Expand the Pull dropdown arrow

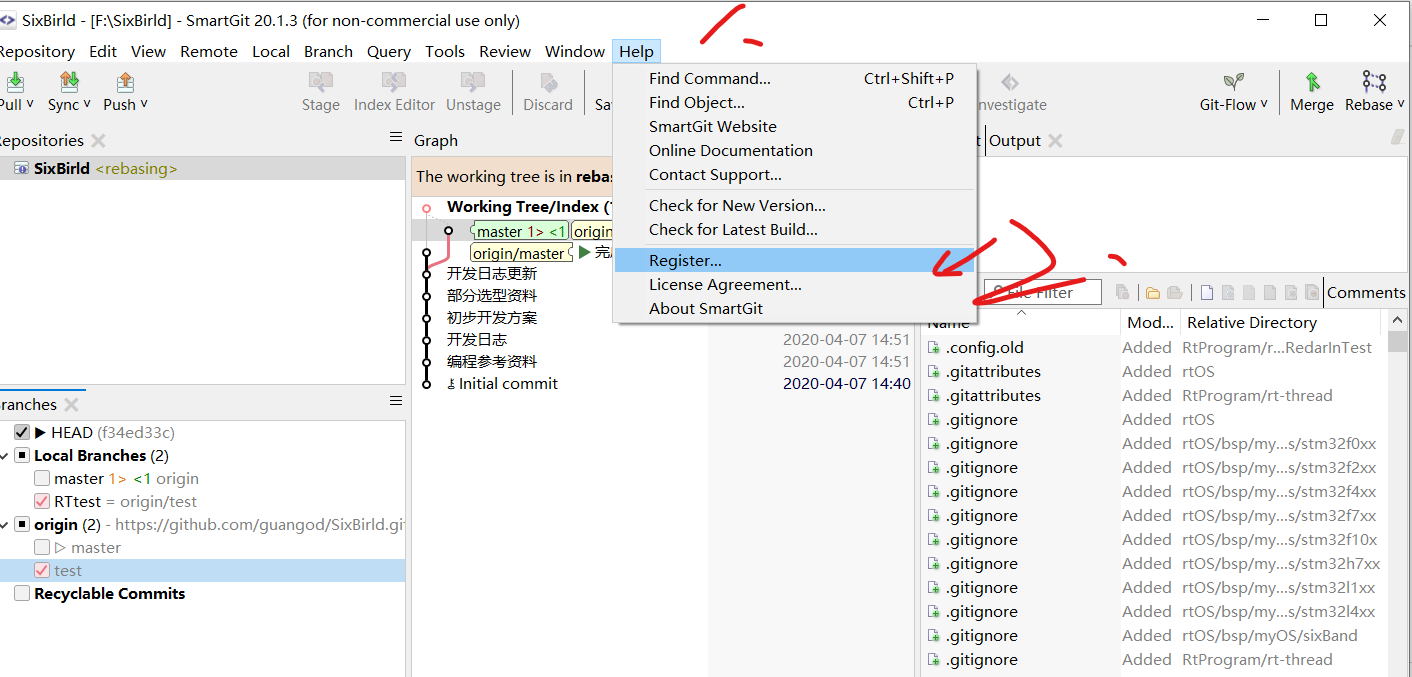[x=31, y=104]
